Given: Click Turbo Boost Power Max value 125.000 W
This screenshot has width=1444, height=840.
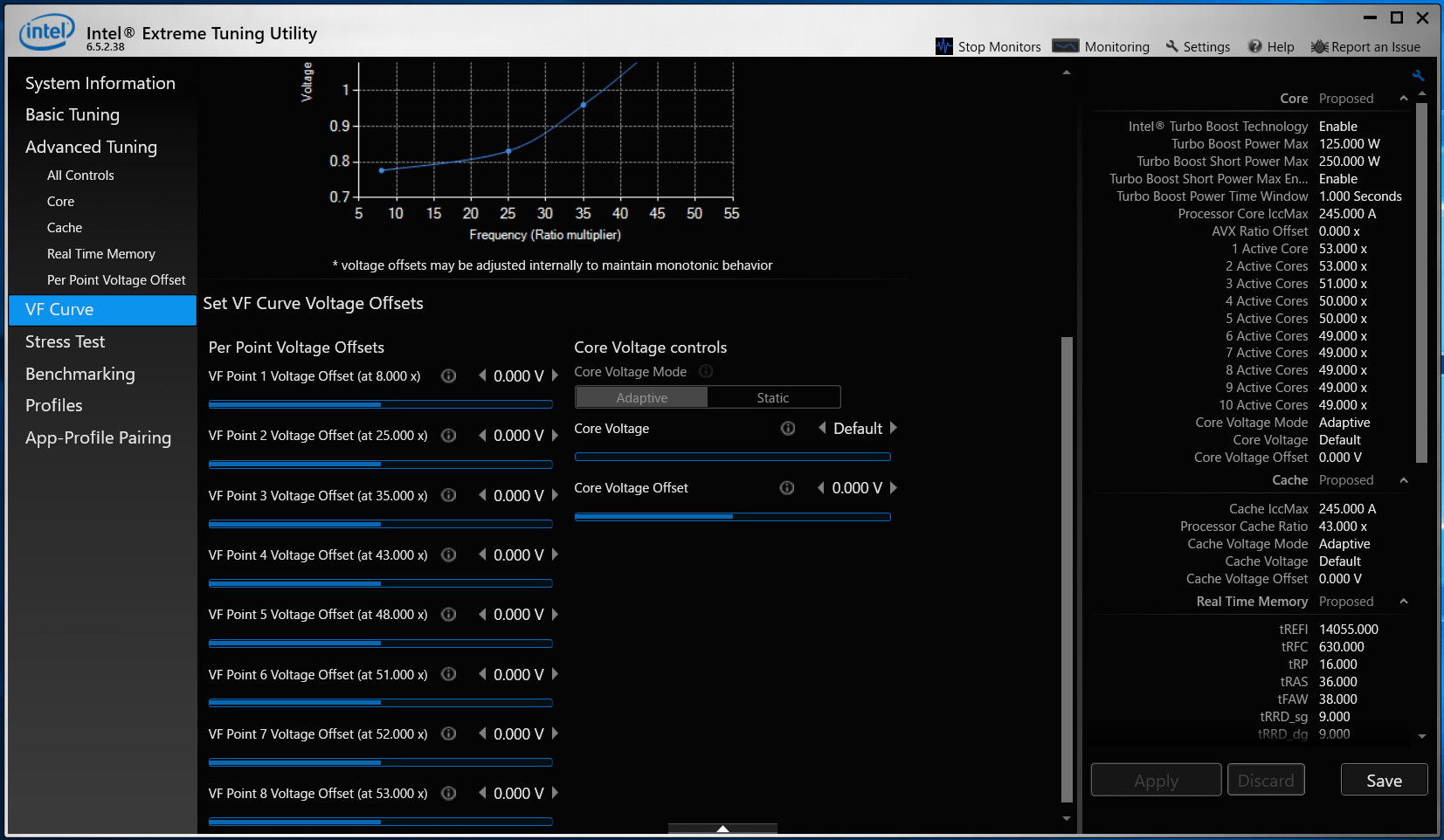Looking at the screenshot, I should click(x=1349, y=144).
